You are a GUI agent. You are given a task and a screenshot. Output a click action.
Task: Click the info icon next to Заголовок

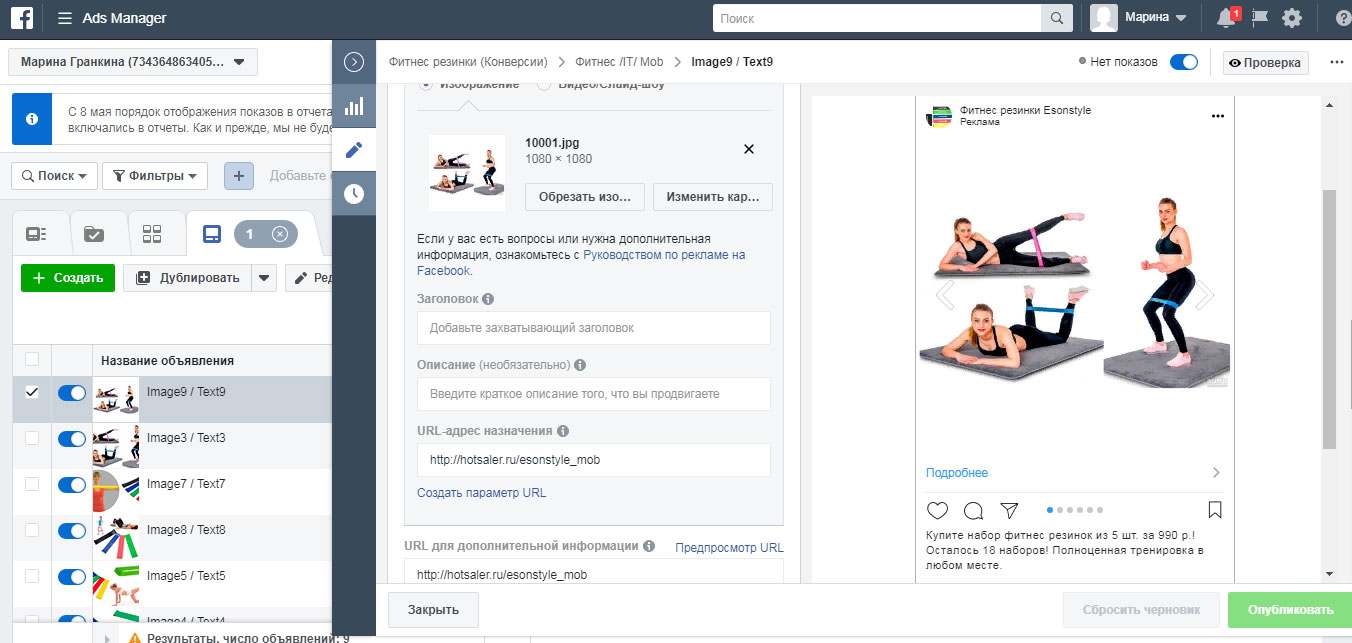[x=488, y=299]
